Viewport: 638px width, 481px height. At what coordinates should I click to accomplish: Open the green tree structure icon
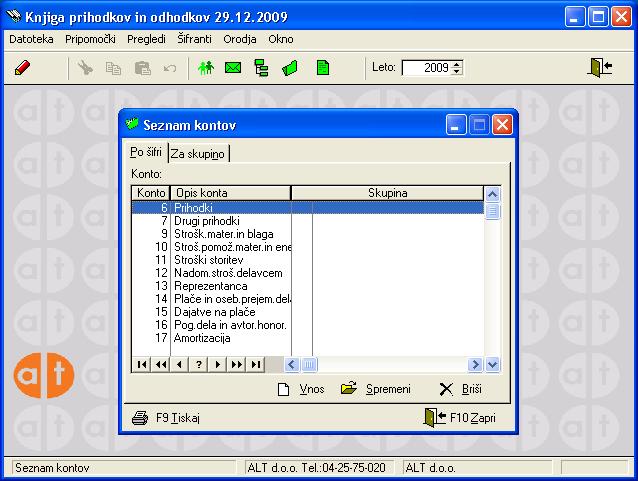262,68
